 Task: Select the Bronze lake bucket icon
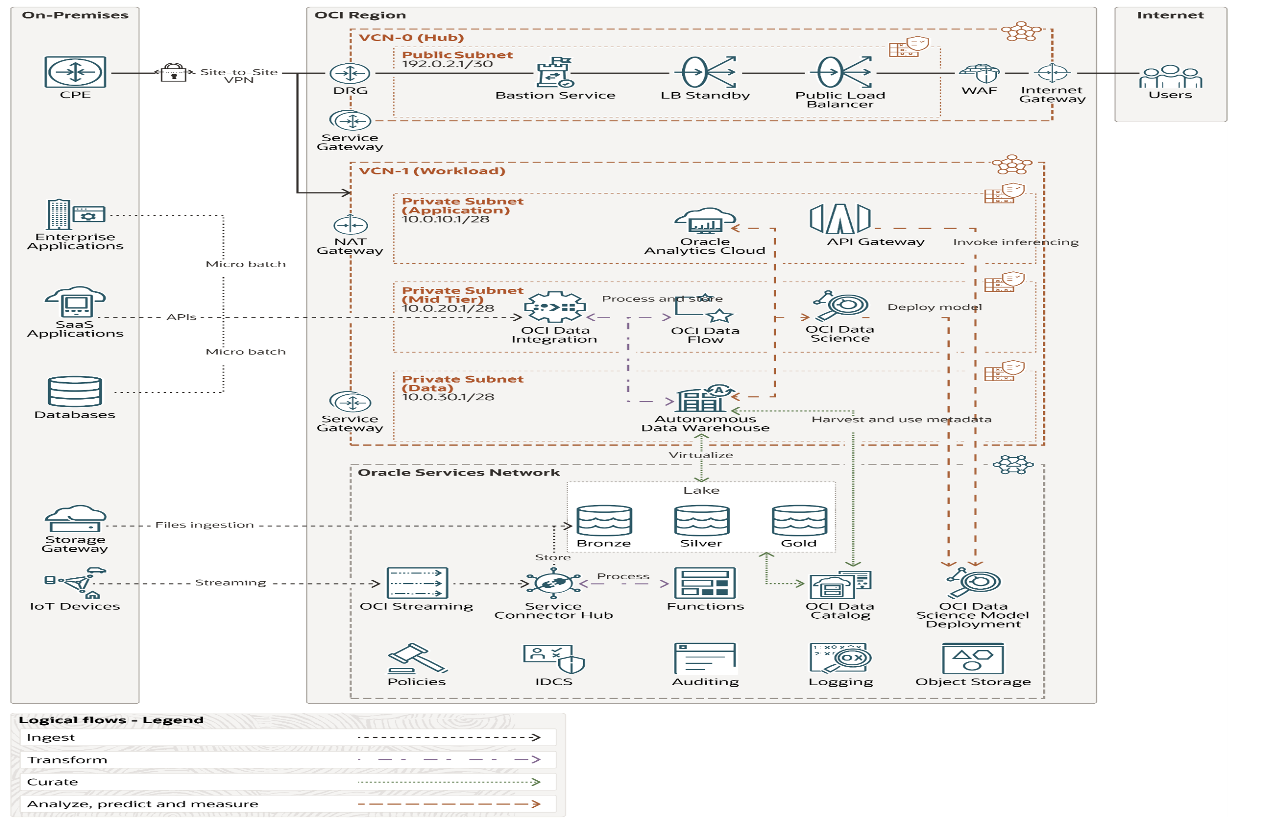point(604,520)
